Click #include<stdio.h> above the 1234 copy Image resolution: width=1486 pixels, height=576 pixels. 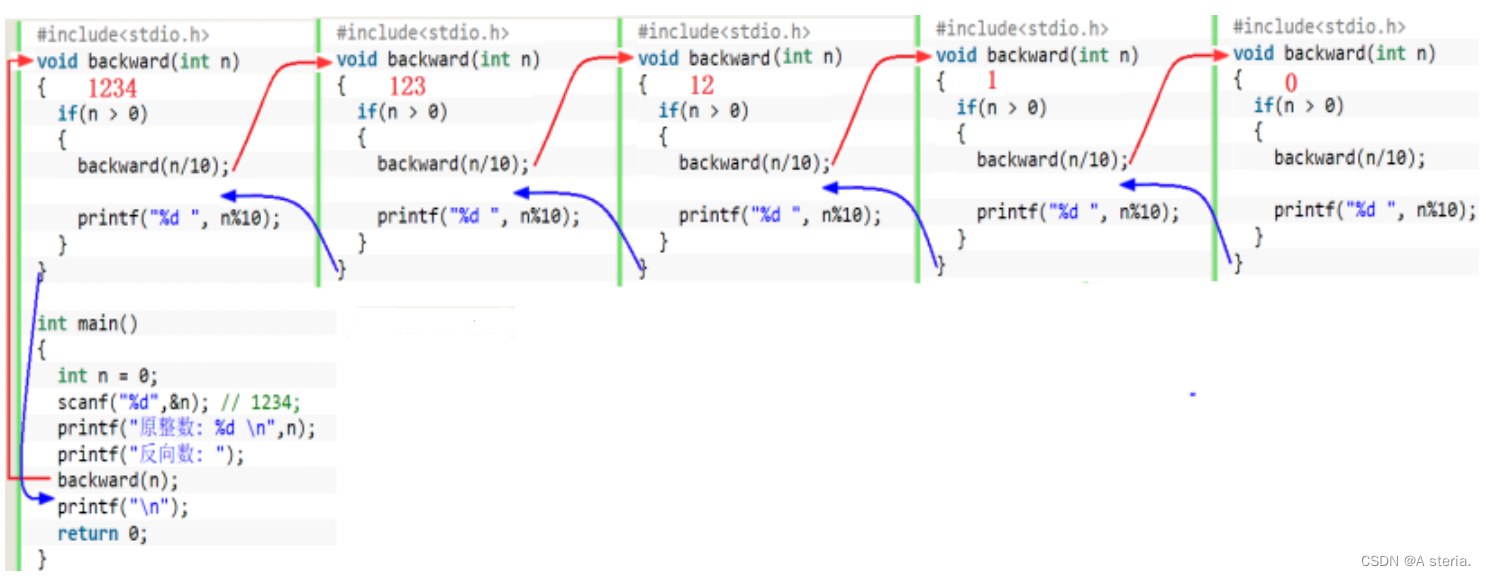coord(124,35)
